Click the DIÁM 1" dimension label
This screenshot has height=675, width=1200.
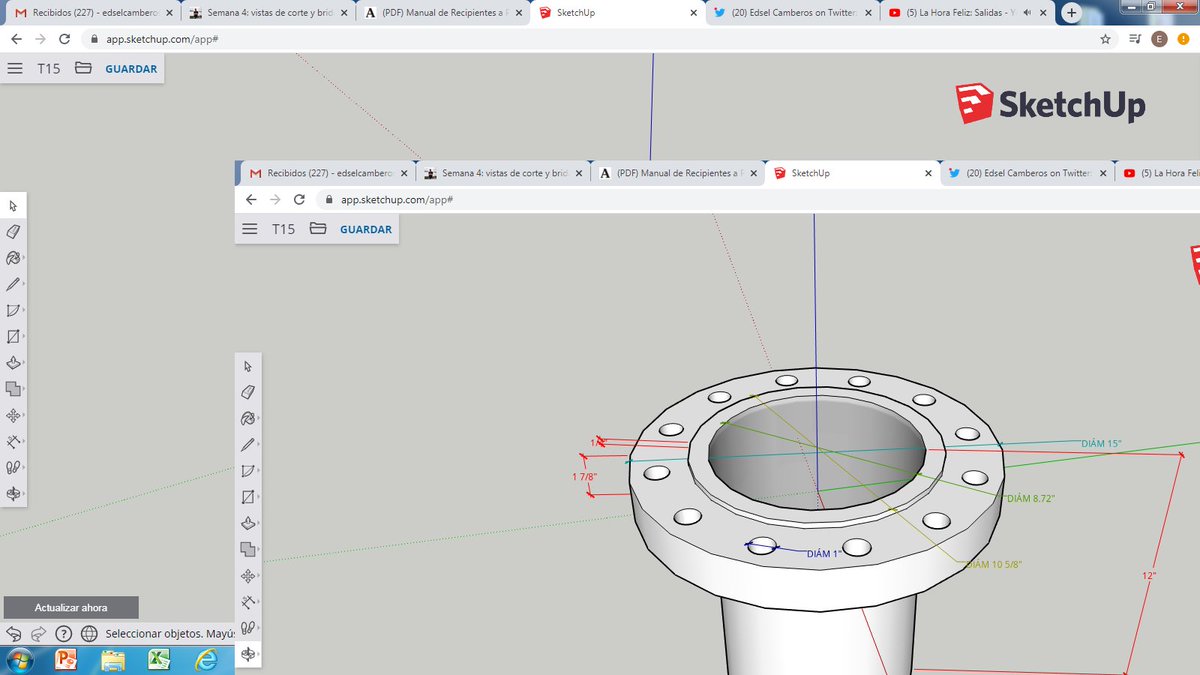pos(825,553)
